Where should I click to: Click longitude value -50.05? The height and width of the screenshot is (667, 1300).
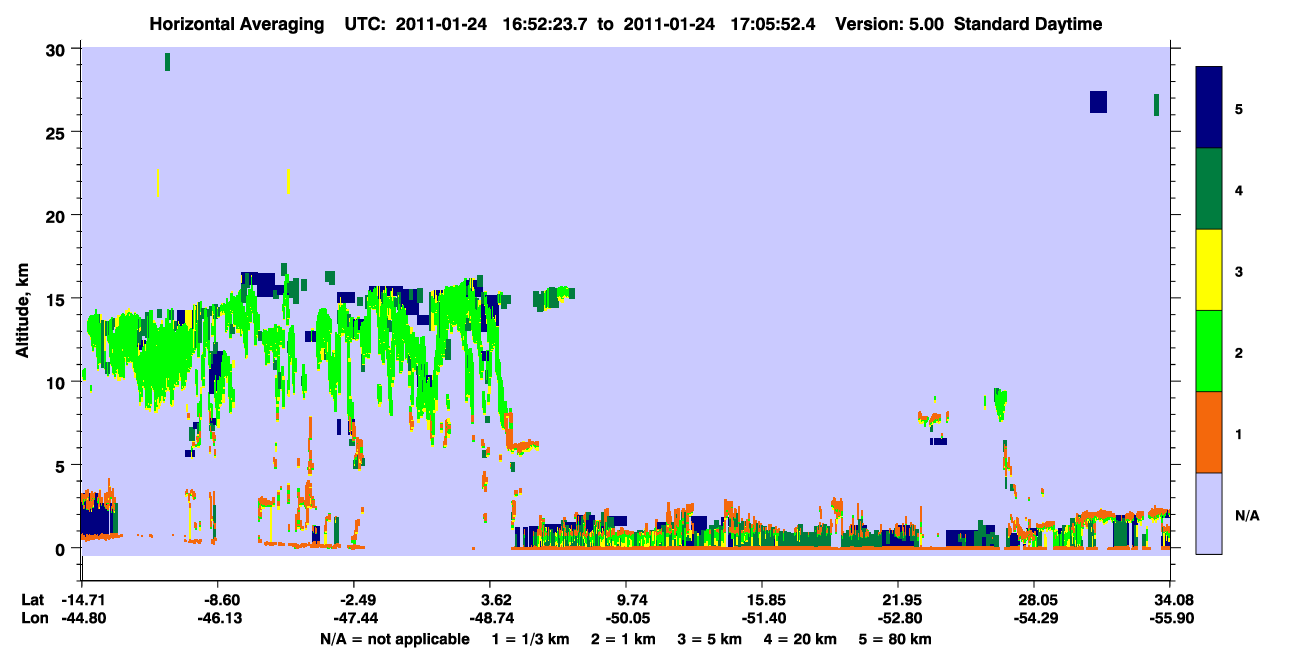tap(626, 619)
